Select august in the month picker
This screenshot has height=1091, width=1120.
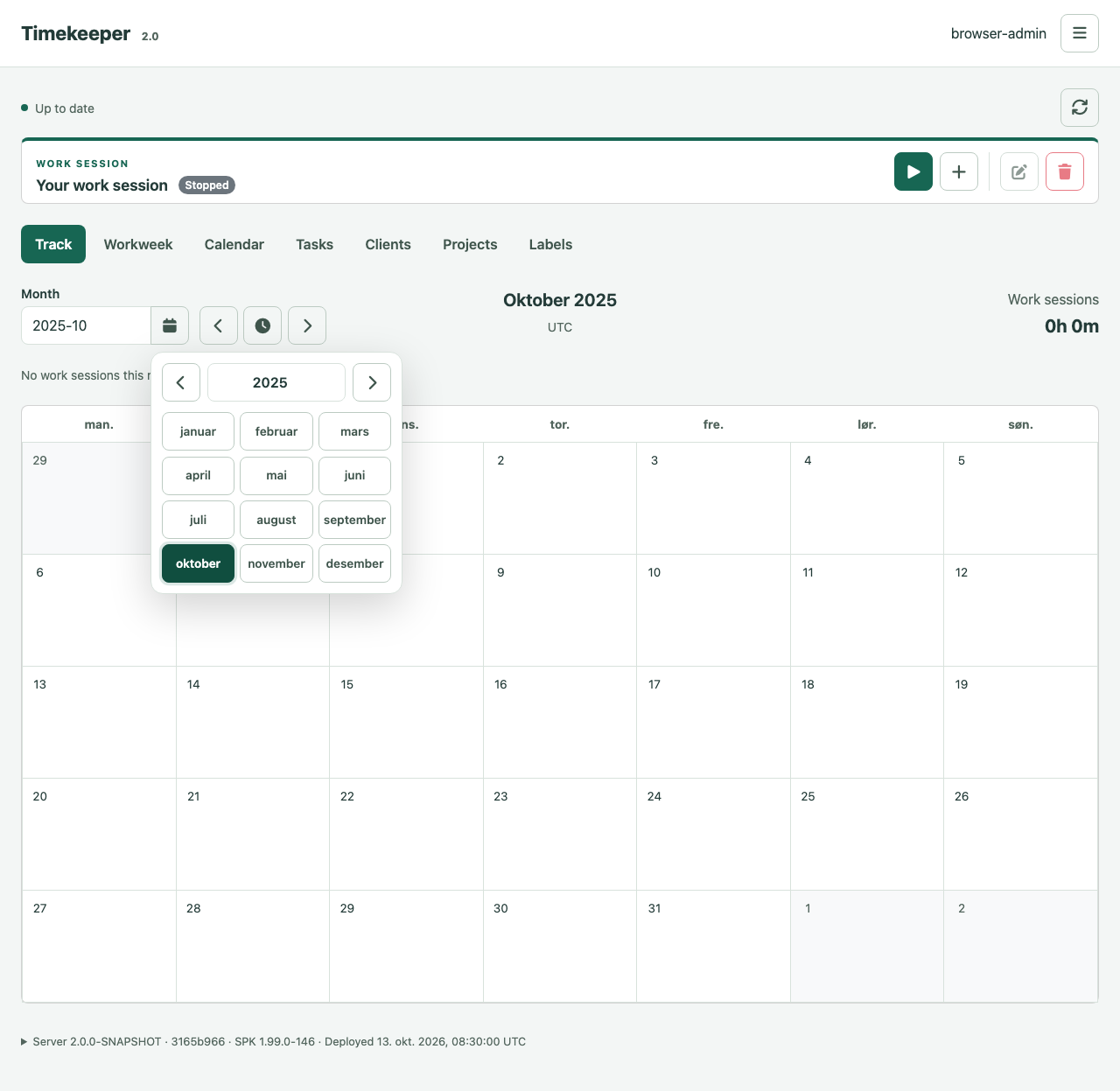[x=276, y=520]
